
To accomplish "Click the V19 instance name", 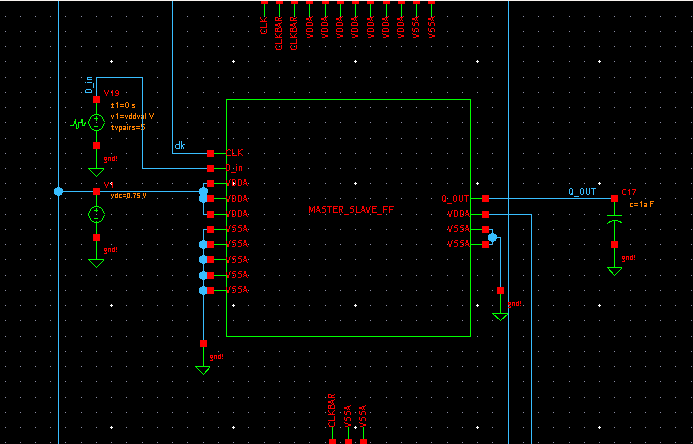I will click(111, 93).
